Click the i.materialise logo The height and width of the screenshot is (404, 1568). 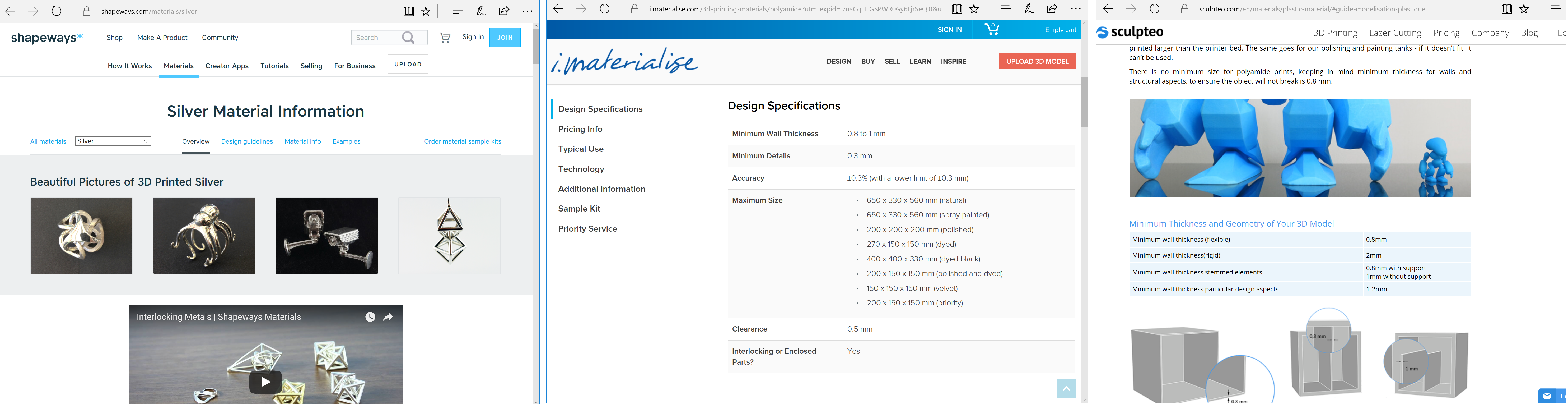[624, 62]
